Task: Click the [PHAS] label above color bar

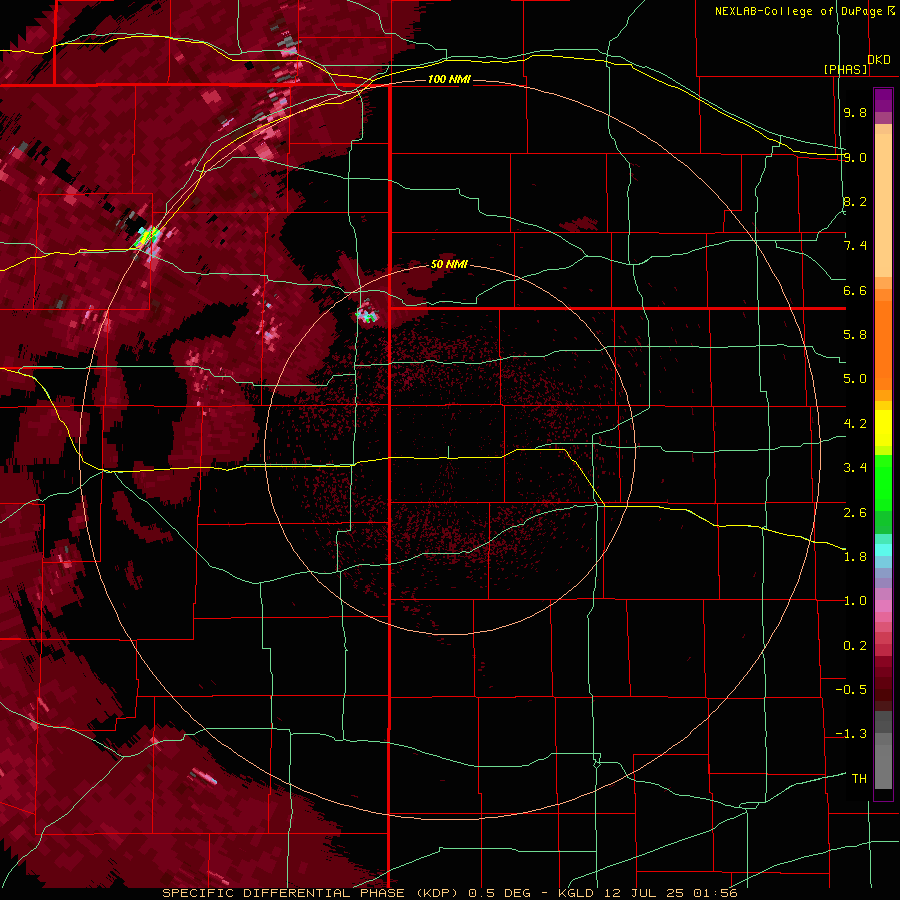Action: pos(845,69)
